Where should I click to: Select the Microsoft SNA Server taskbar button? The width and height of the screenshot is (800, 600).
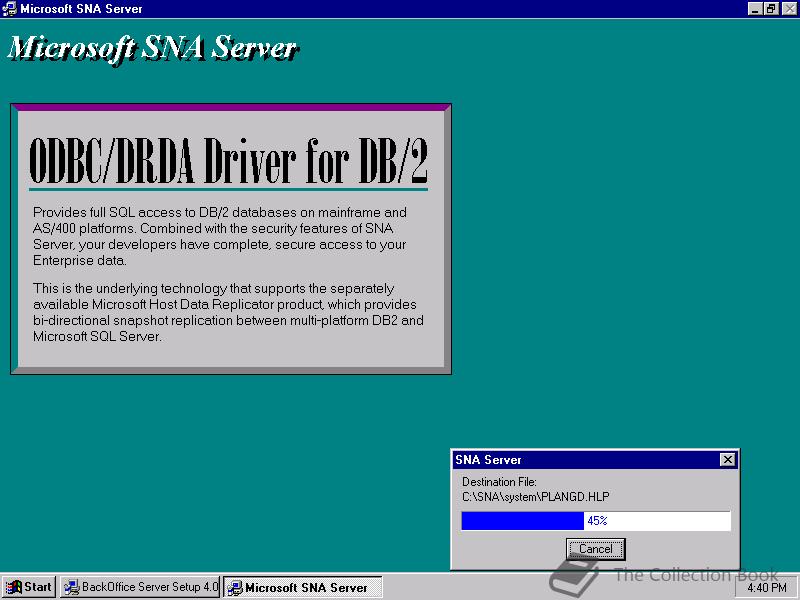(303, 587)
